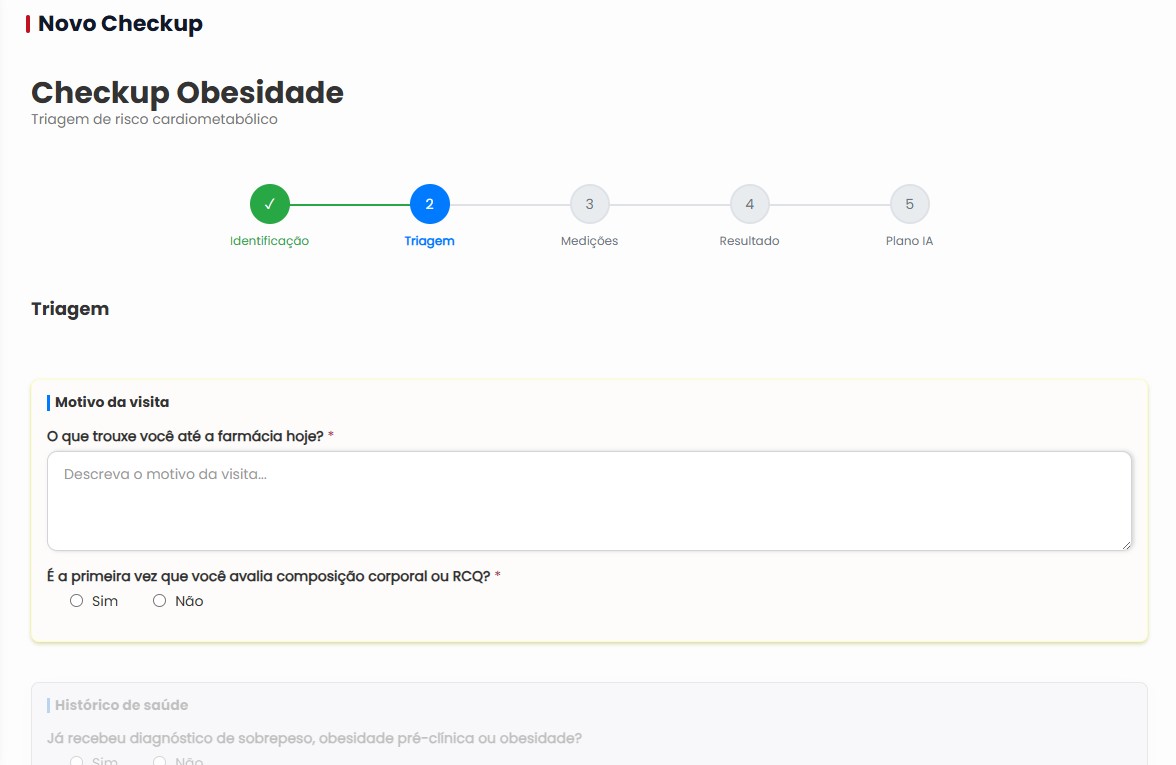
Task: Select the Triagem step label in stepper
Action: click(x=429, y=241)
